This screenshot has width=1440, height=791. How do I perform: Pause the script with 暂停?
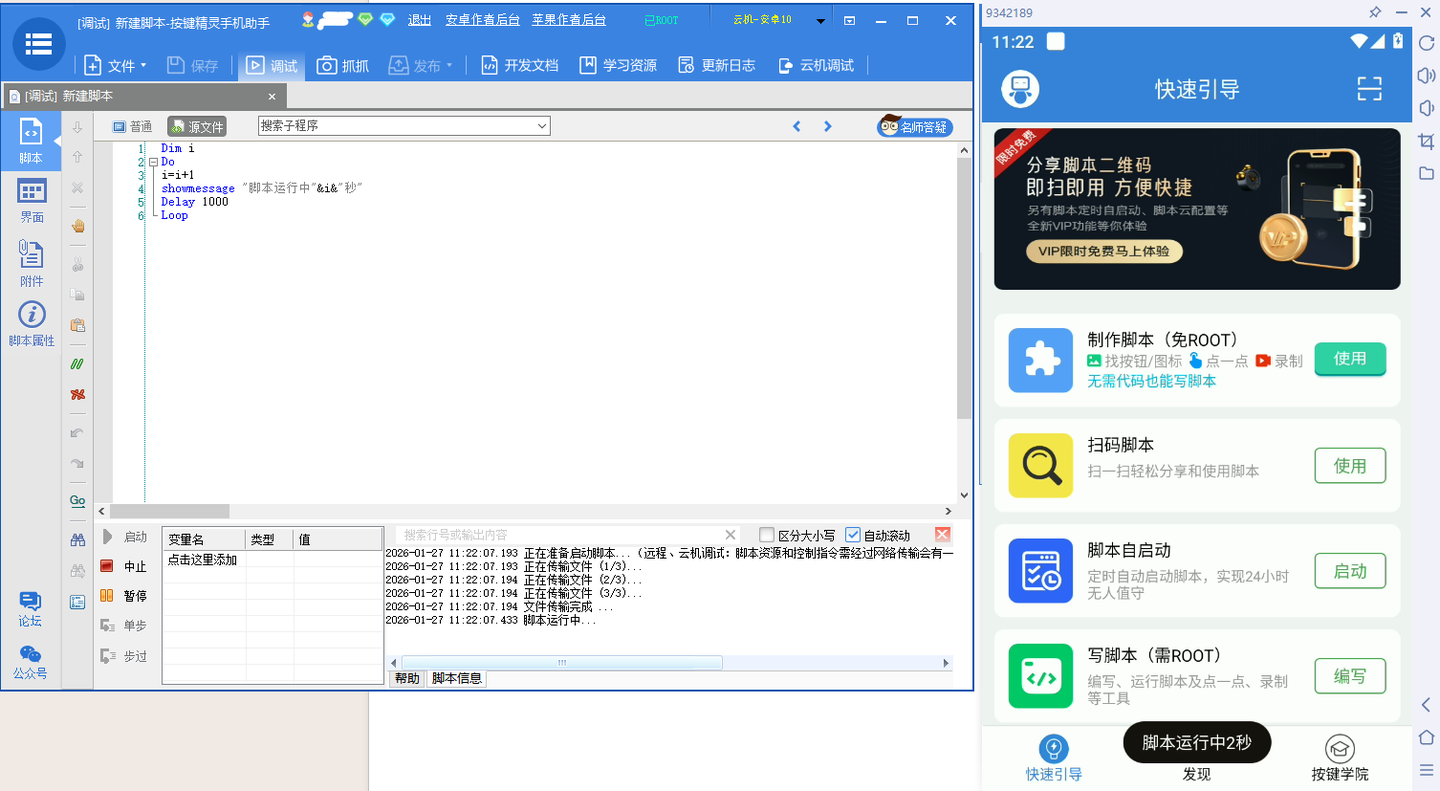click(123, 596)
